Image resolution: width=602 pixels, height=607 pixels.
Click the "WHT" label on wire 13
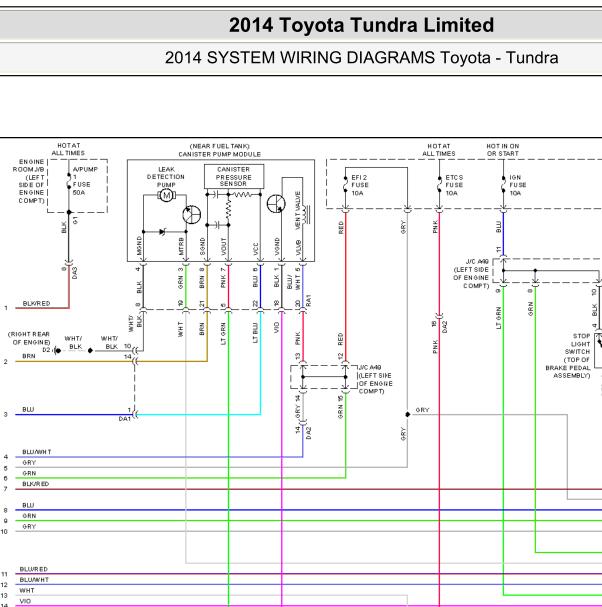point(27,590)
